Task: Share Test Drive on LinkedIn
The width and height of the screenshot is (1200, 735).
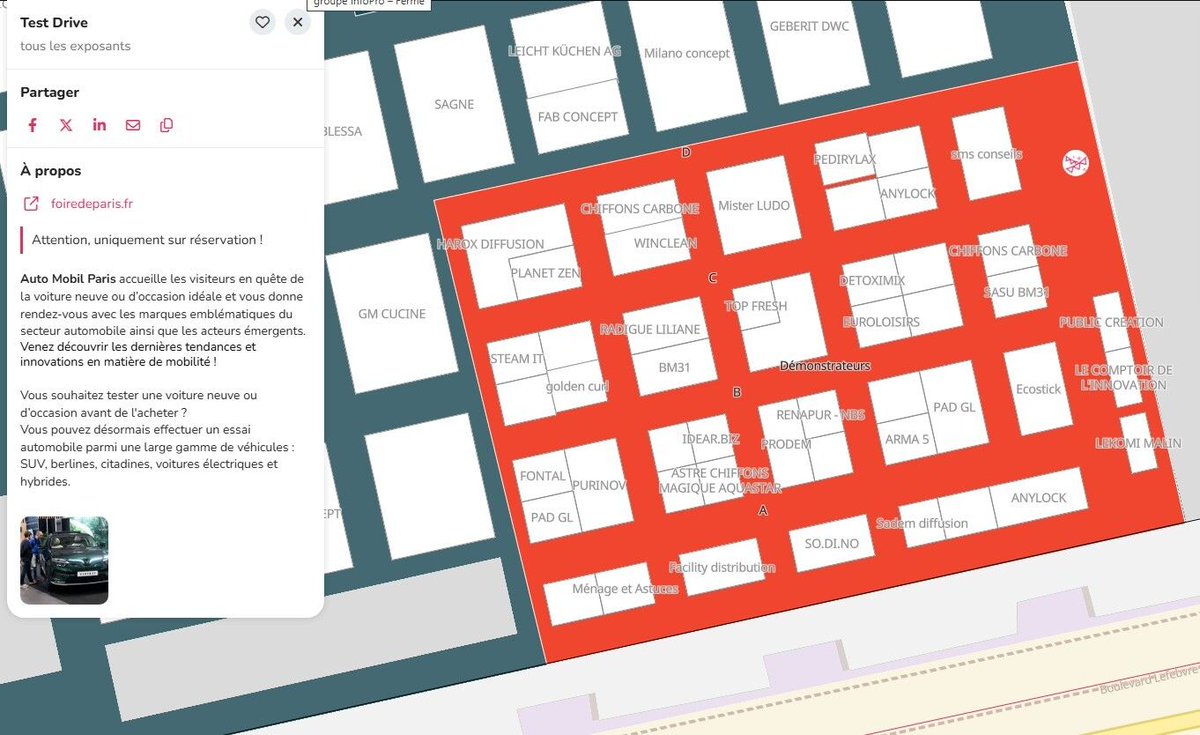Action: pos(99,125)
